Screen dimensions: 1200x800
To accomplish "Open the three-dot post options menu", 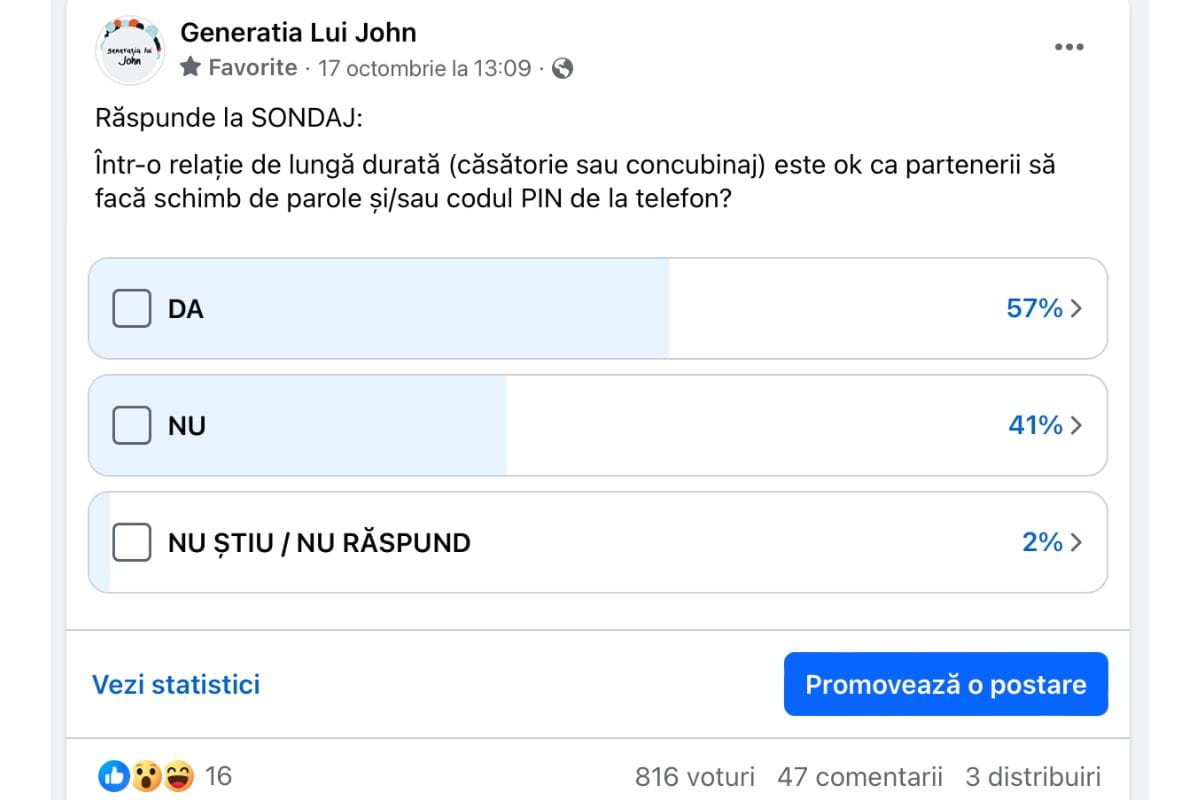I will [1069, 47].
